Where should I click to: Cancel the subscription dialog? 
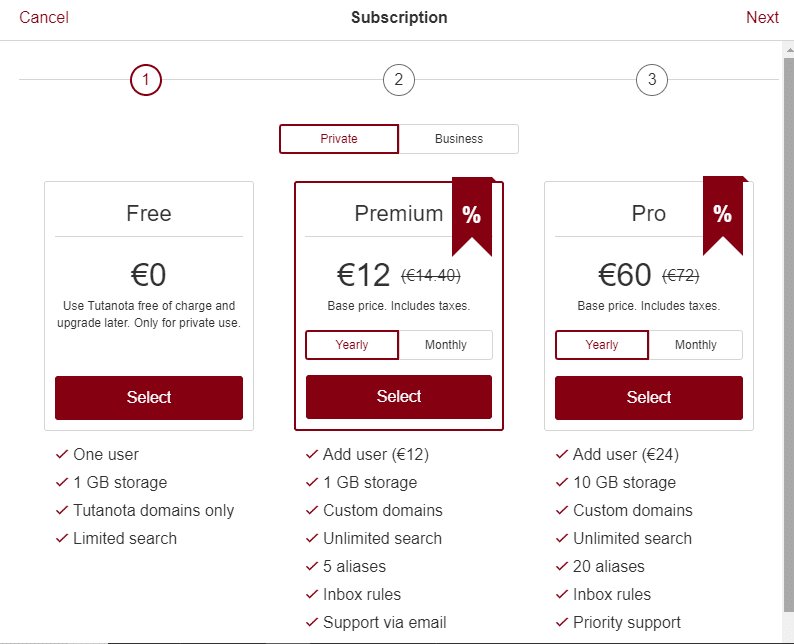click(44, 17)
